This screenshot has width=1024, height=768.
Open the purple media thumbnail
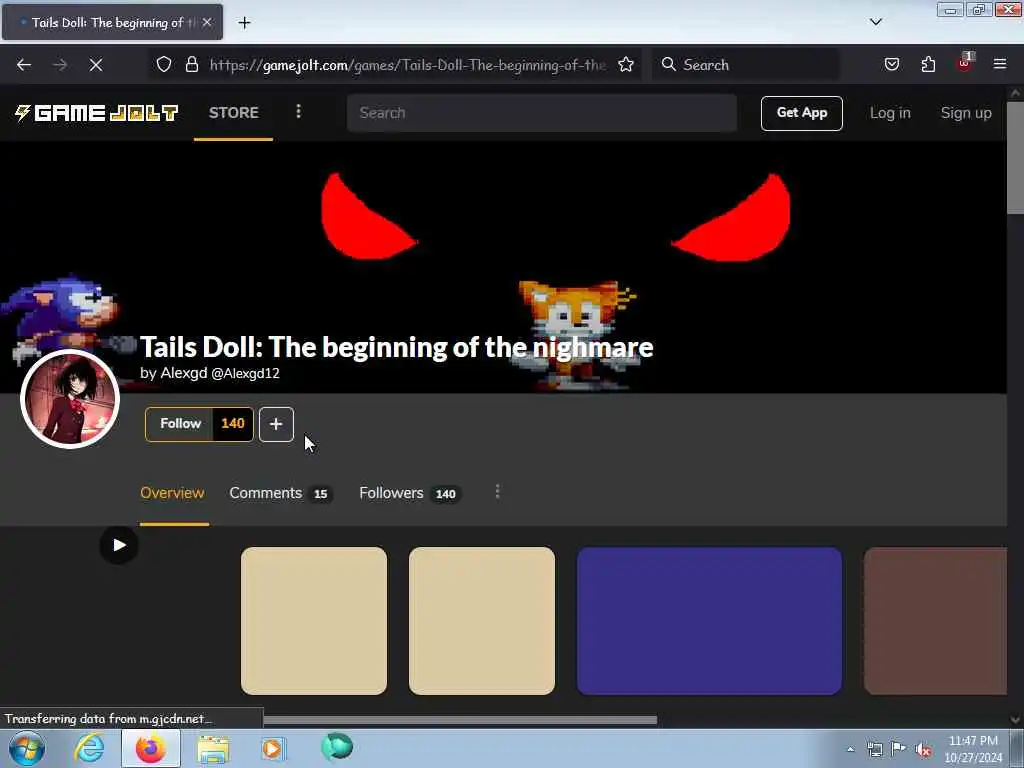709,621
